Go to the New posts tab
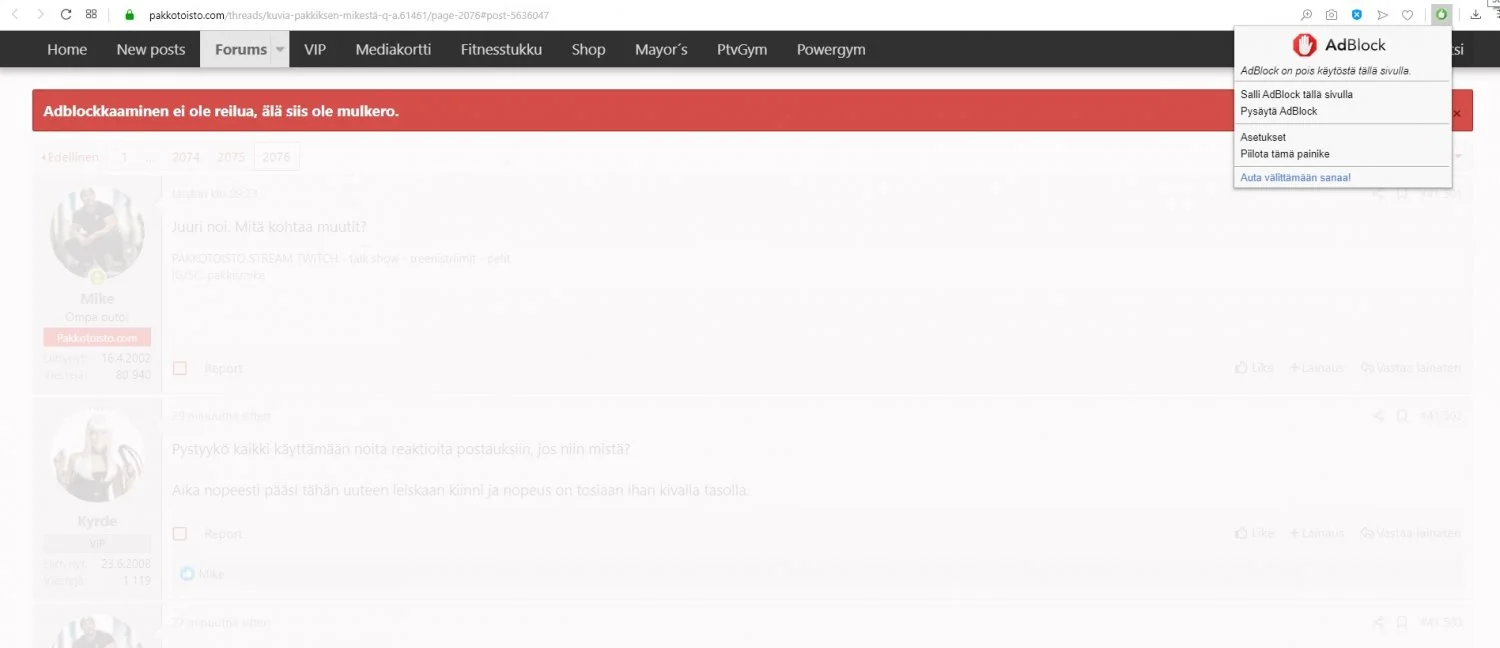 tap(151, 49)
